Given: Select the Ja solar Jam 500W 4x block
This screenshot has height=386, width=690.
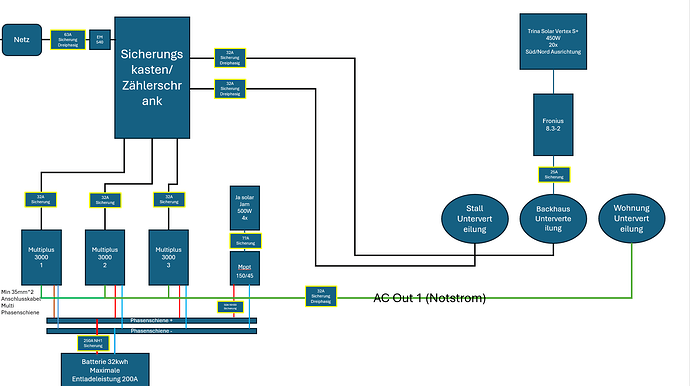Looking at the screenshot, I should click(245, 208).
